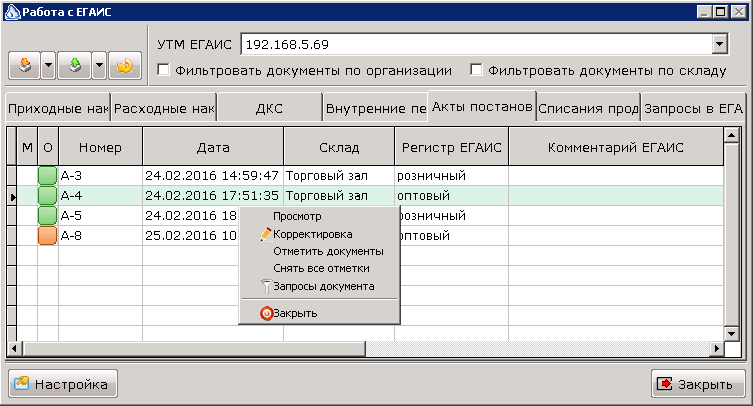Open the Внутренние перемещения tab
This screenshot has width=753, height=406.
[x=376, y=109]
